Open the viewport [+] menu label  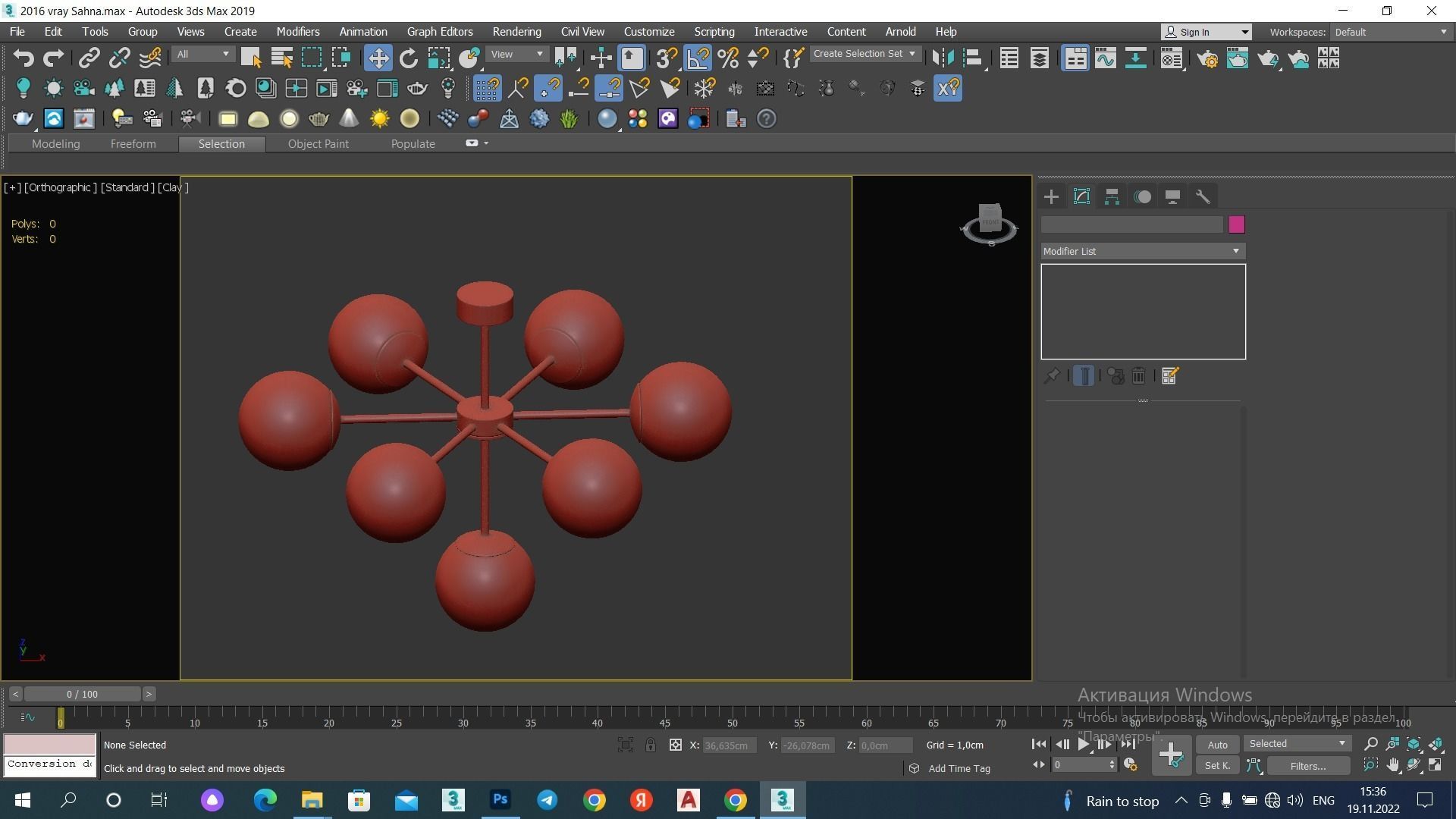coord(12,187)
